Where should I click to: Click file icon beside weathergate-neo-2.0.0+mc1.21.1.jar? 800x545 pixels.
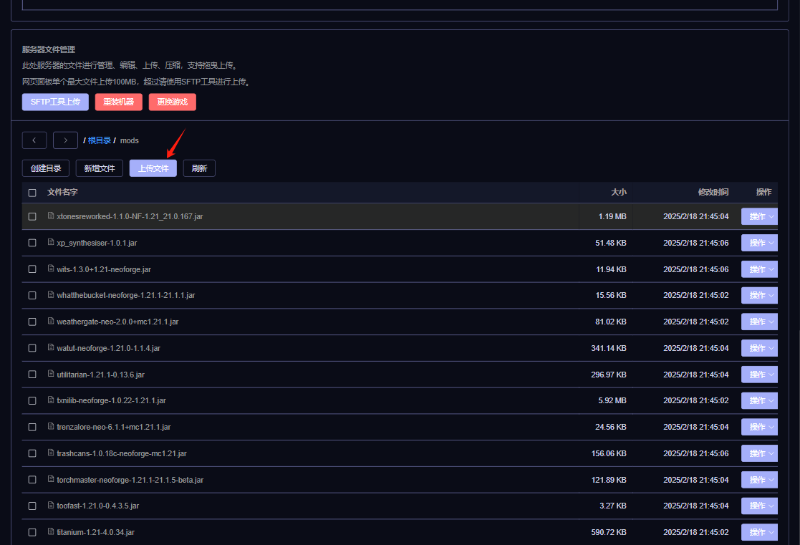tap(51, 322)
